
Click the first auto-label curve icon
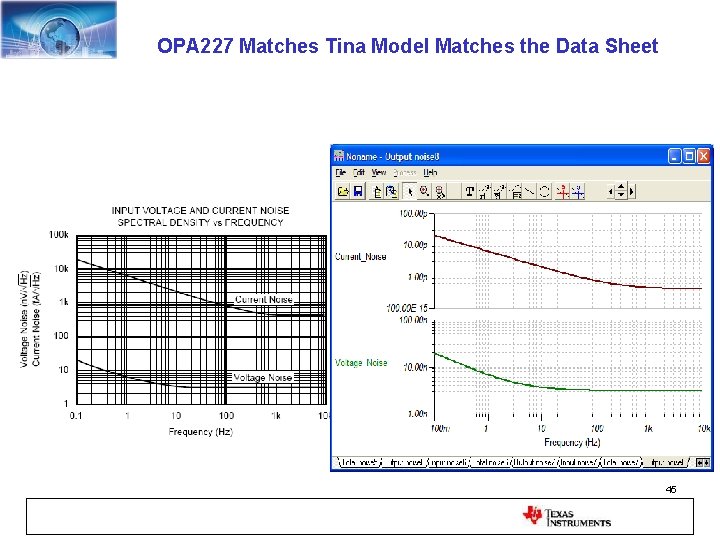click(x=484, y=191)
